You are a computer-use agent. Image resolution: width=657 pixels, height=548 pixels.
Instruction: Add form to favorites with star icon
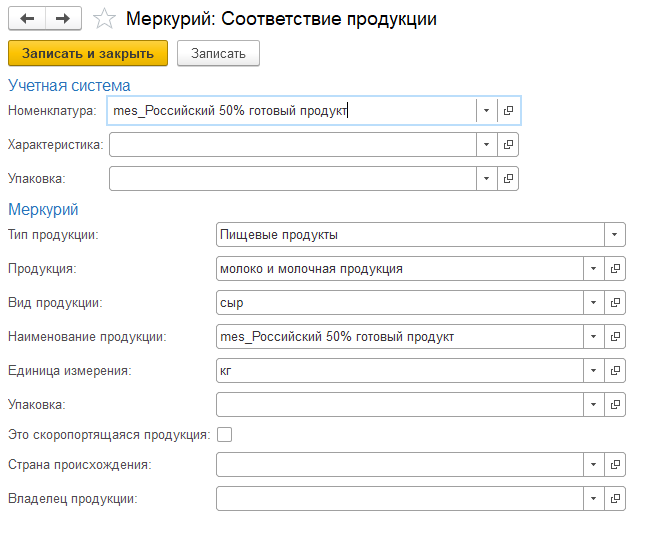[x=103, y=19]
